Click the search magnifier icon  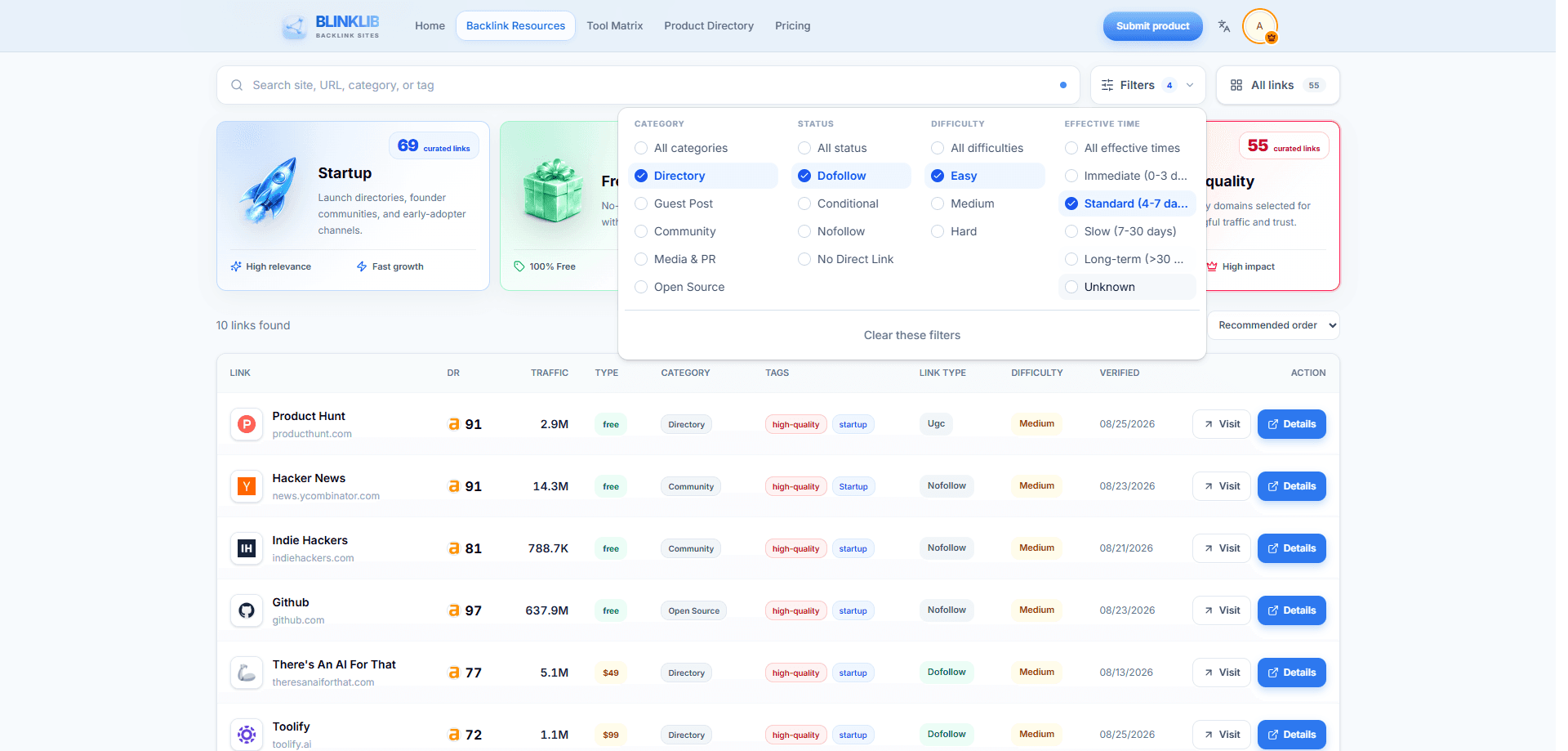point(237,85)
